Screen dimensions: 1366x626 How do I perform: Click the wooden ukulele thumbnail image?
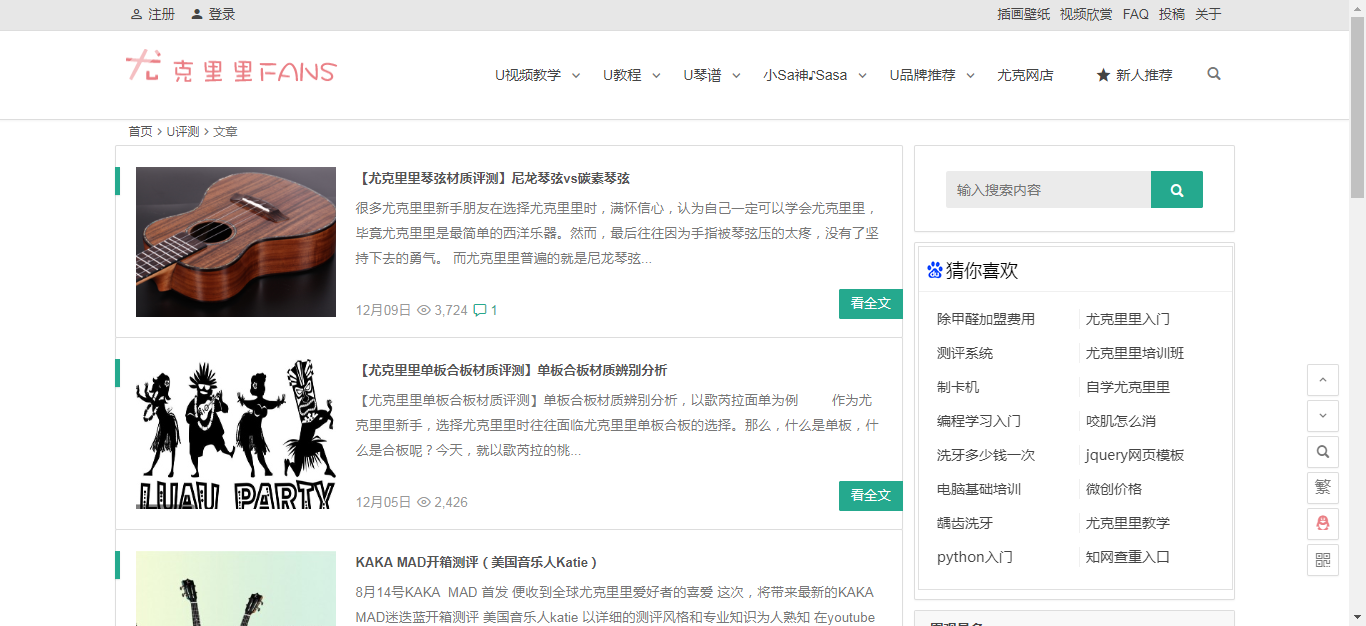click(x=236, y=242)
